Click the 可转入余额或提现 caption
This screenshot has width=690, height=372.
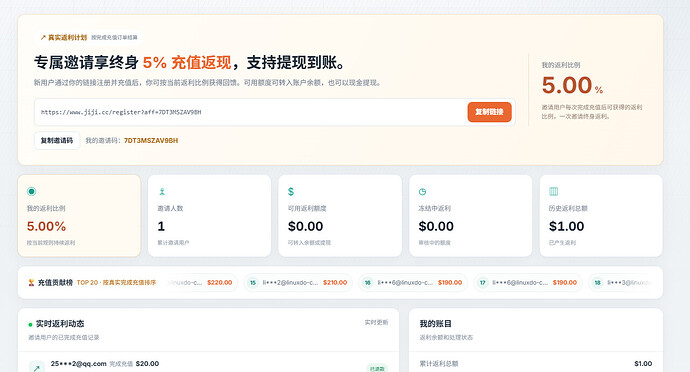[x=309, y=243]
